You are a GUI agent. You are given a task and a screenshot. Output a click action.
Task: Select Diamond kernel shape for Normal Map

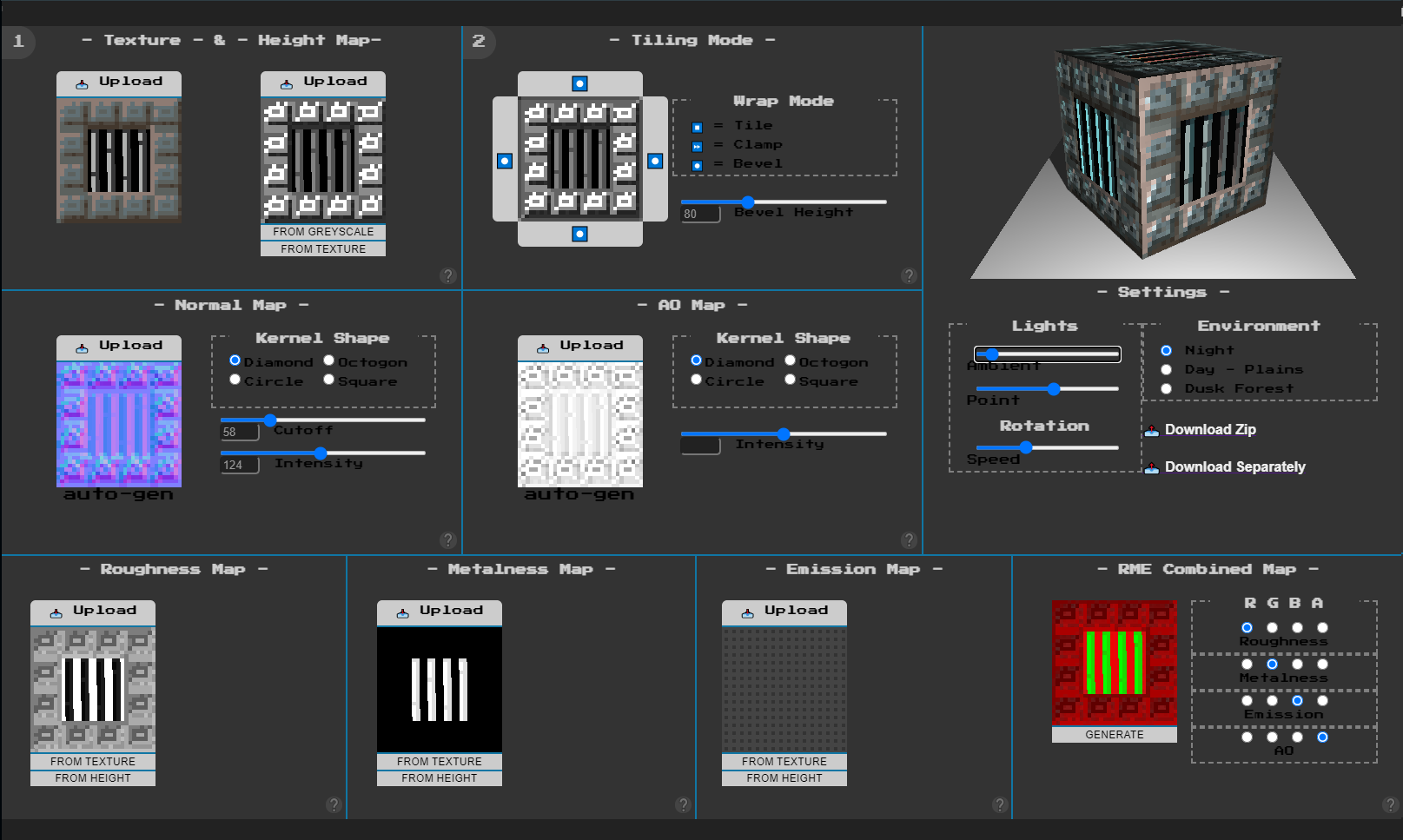pyautogui.click(x=235, y=360)
